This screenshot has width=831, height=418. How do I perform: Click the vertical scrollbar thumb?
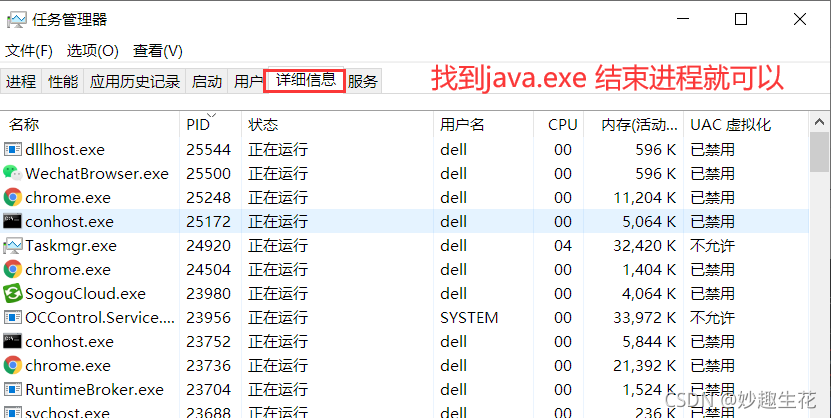(x=819, y=152)
